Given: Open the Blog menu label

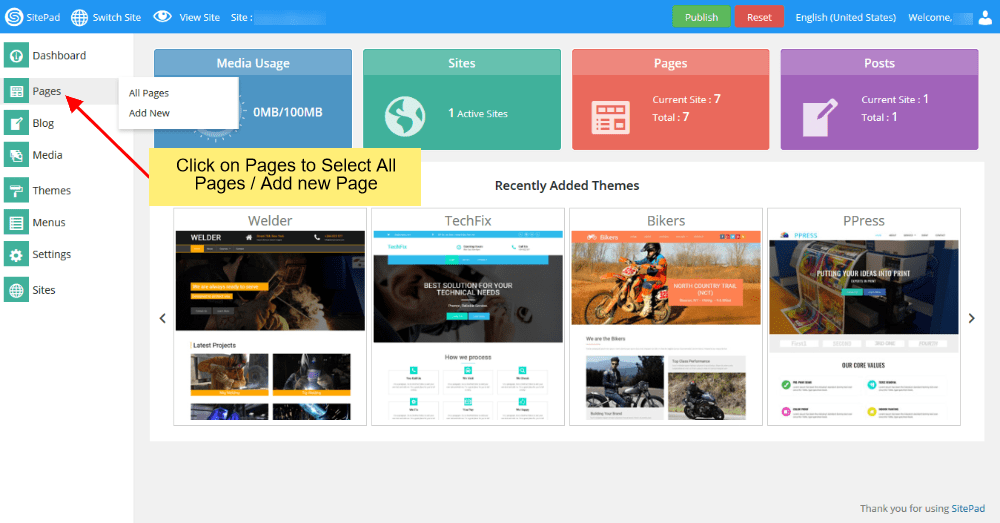Looking at the screenshot, I should [43, 123].
